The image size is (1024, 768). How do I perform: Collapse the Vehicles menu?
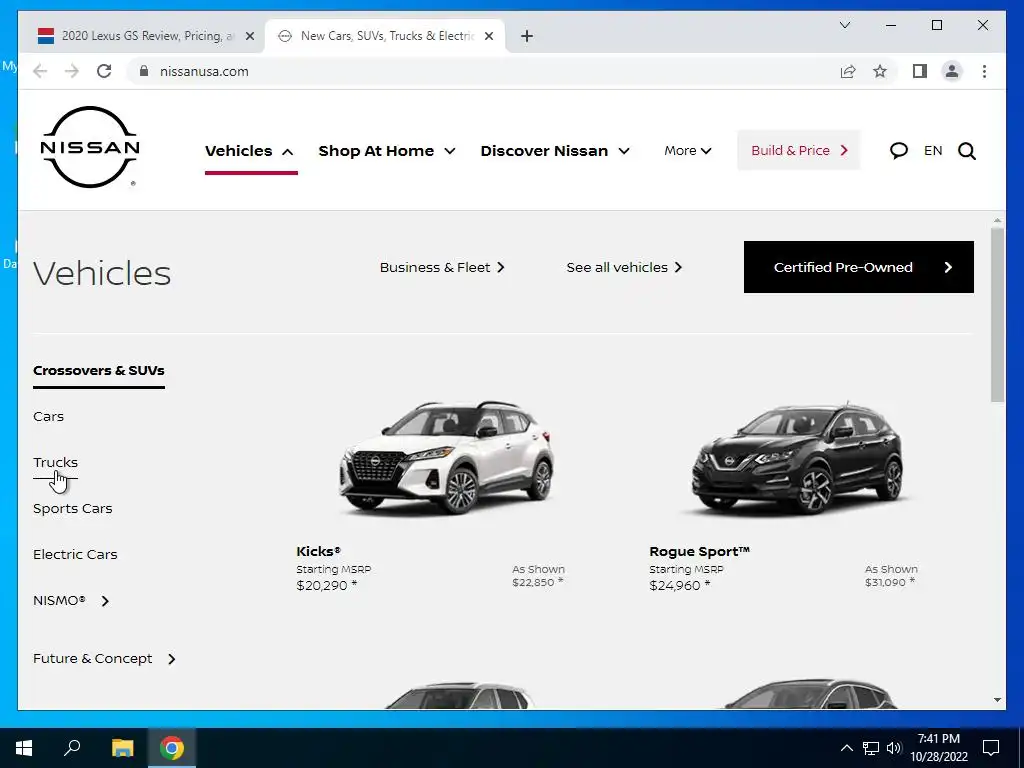pyautogui.click(x=251, y=151)
